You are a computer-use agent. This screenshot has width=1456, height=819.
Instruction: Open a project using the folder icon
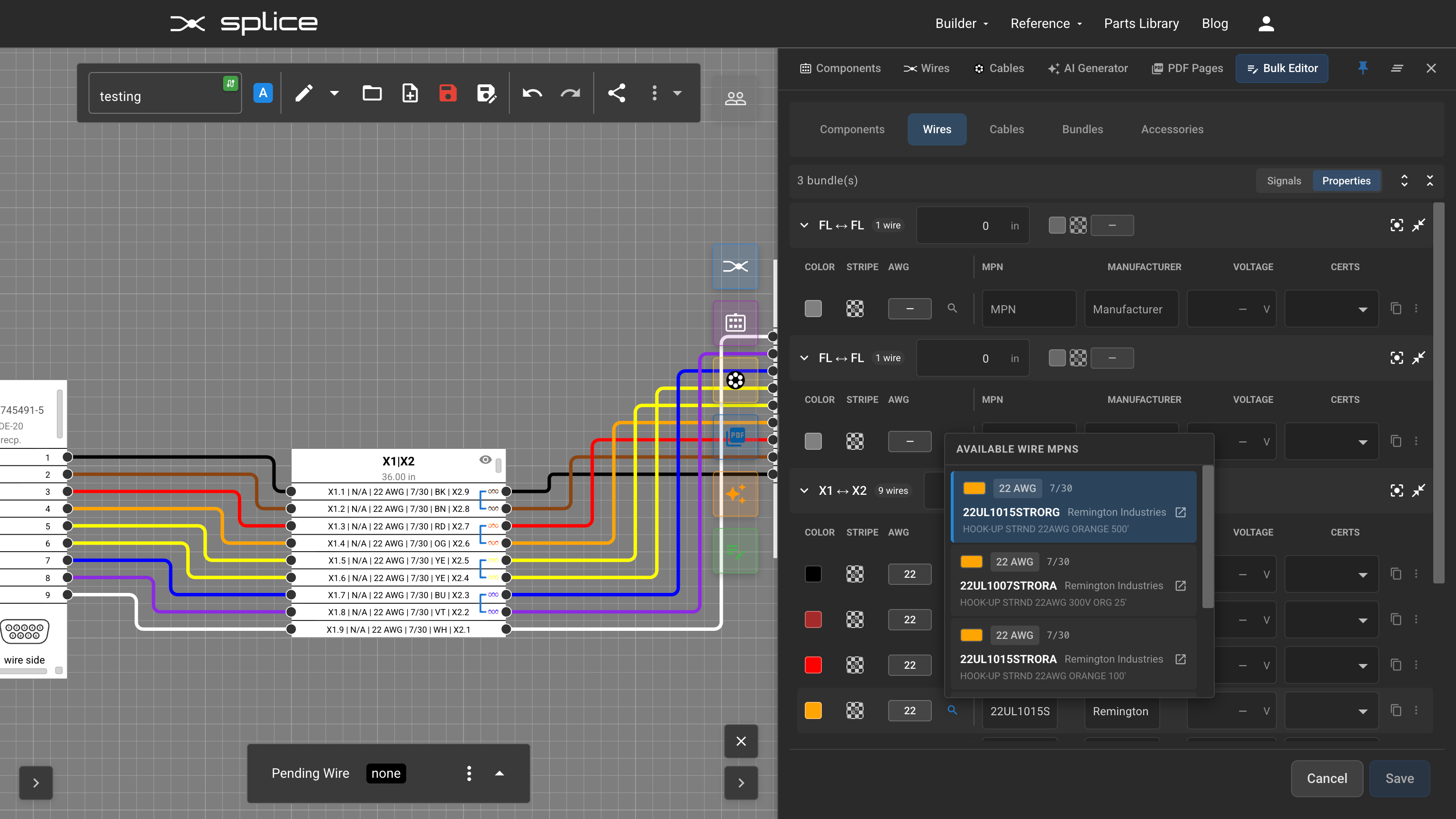point(372,93)
